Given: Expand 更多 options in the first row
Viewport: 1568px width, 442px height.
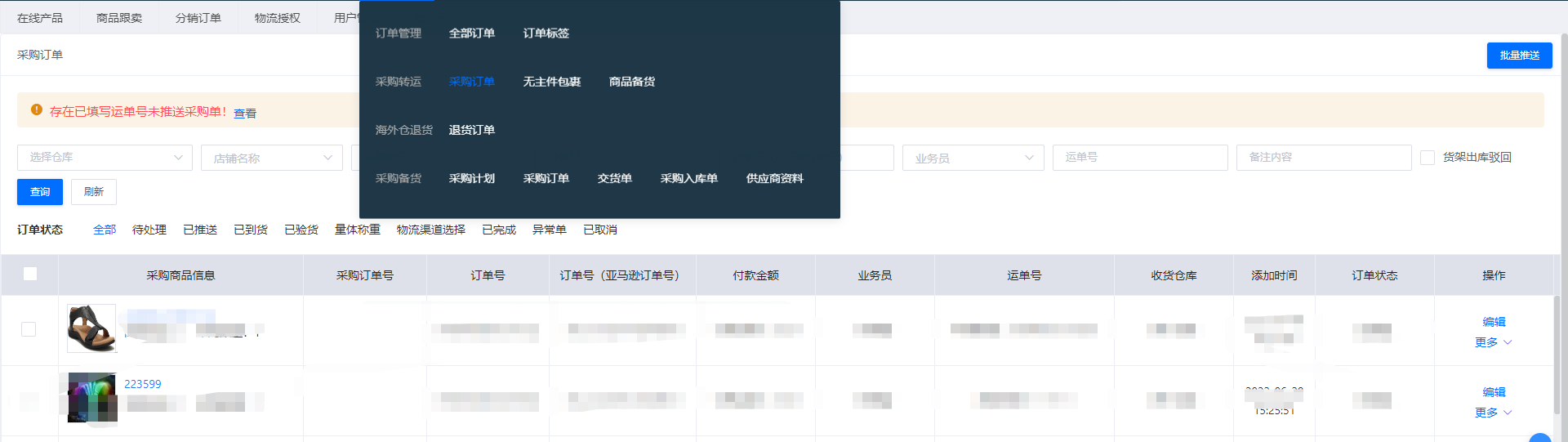Looking at the screenshot, I should [x=1493, y=342].
